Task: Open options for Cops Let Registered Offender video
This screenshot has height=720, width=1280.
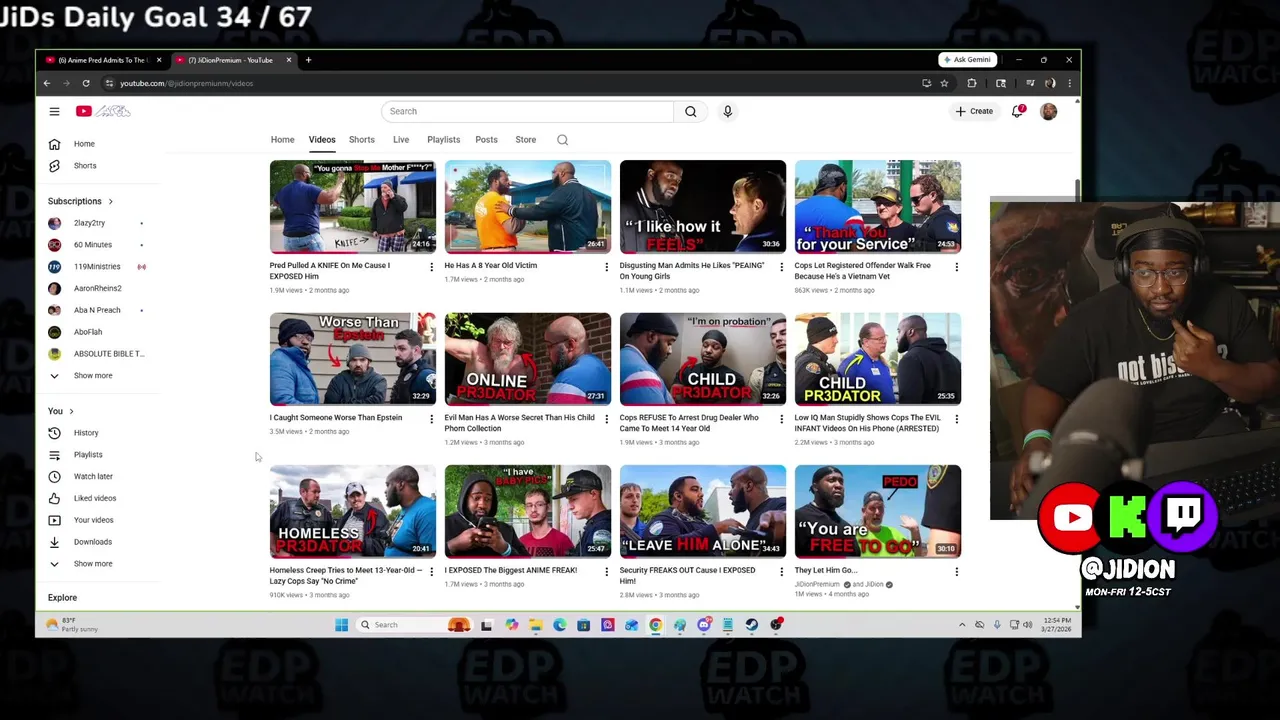Action: 956,267
